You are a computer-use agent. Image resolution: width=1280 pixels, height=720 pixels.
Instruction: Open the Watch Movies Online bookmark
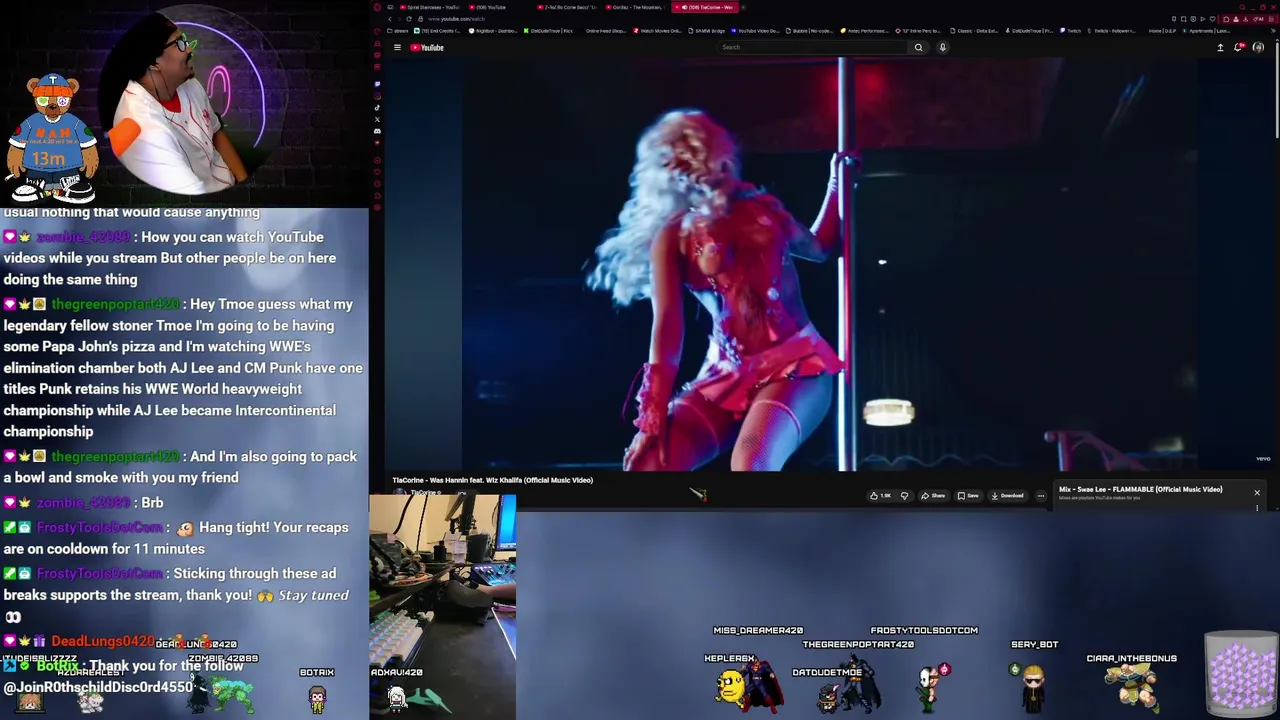point(657,31)
